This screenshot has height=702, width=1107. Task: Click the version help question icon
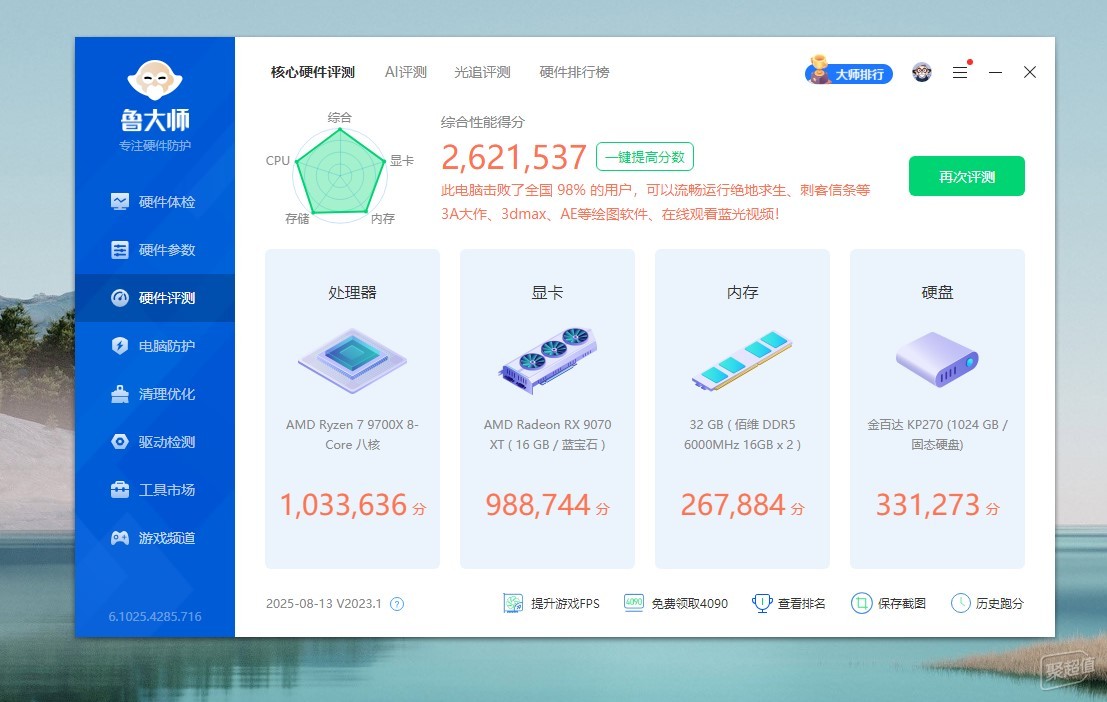(x=397, y=604)
